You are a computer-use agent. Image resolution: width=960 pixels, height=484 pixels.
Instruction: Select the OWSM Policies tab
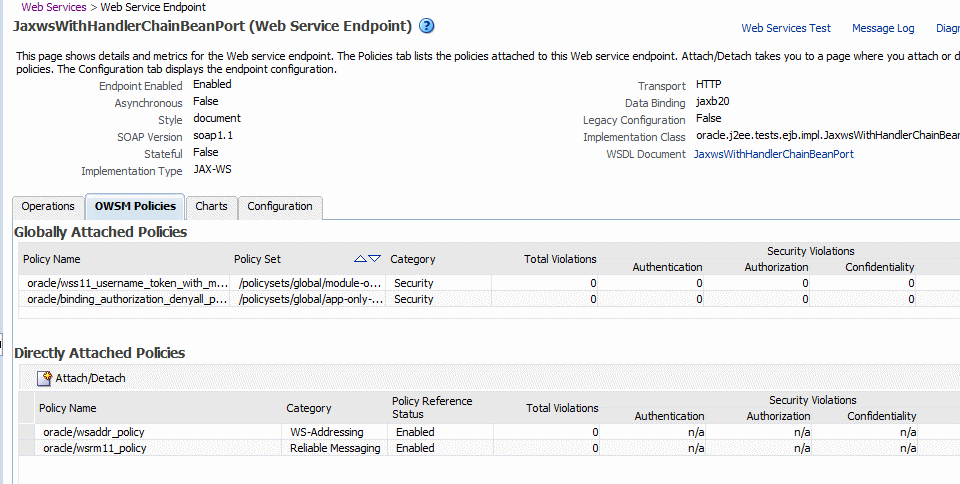coord(135,206)
